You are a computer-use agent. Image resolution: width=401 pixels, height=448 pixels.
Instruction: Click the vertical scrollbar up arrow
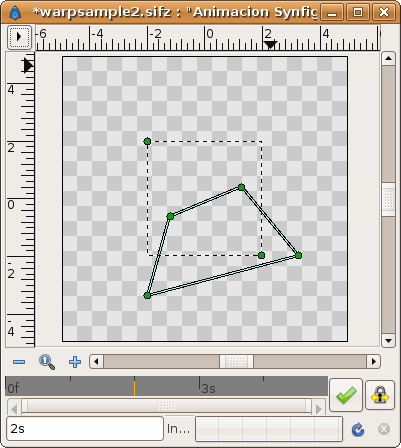388,59
